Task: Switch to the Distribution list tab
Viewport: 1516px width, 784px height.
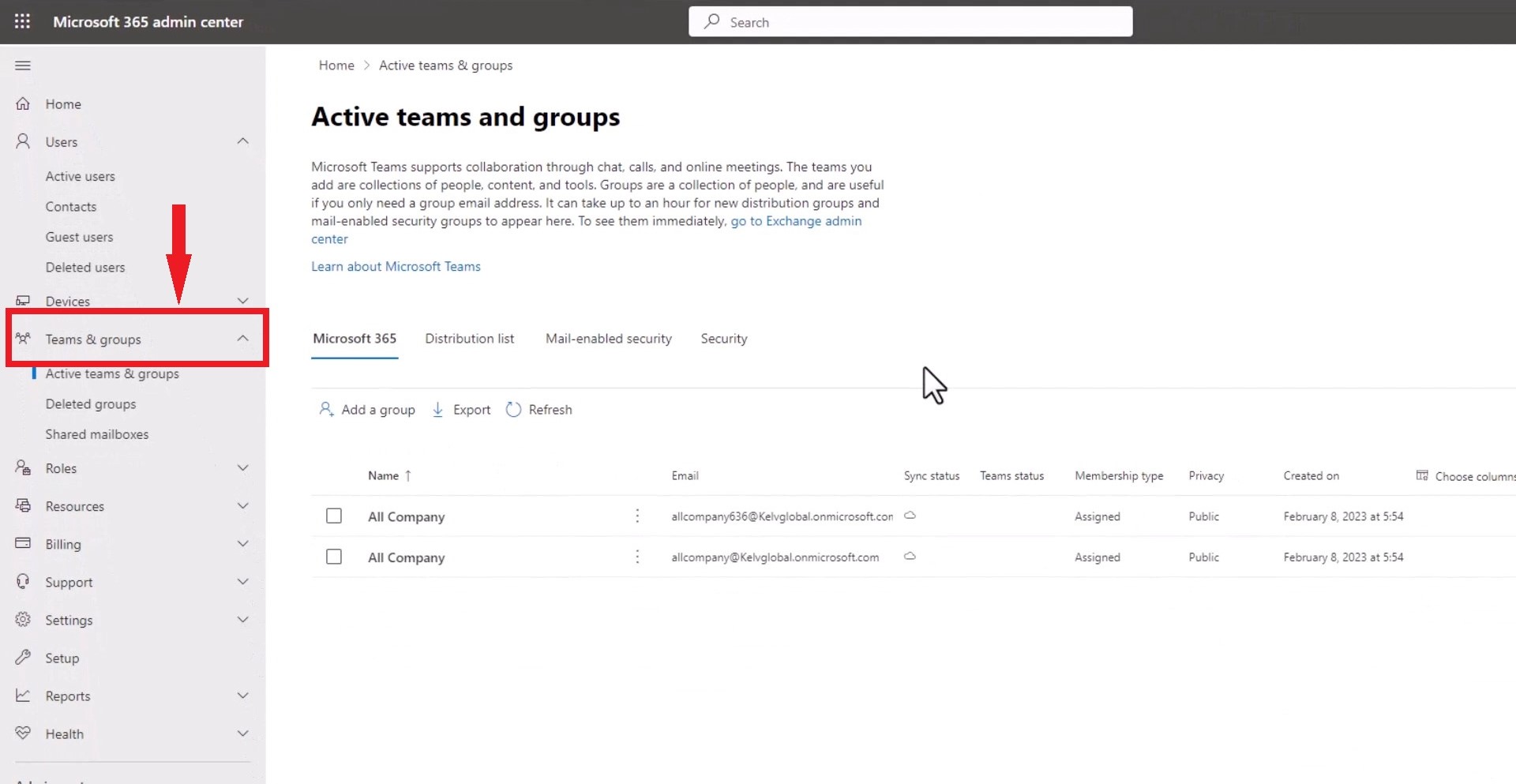Action: pos(469,338)
